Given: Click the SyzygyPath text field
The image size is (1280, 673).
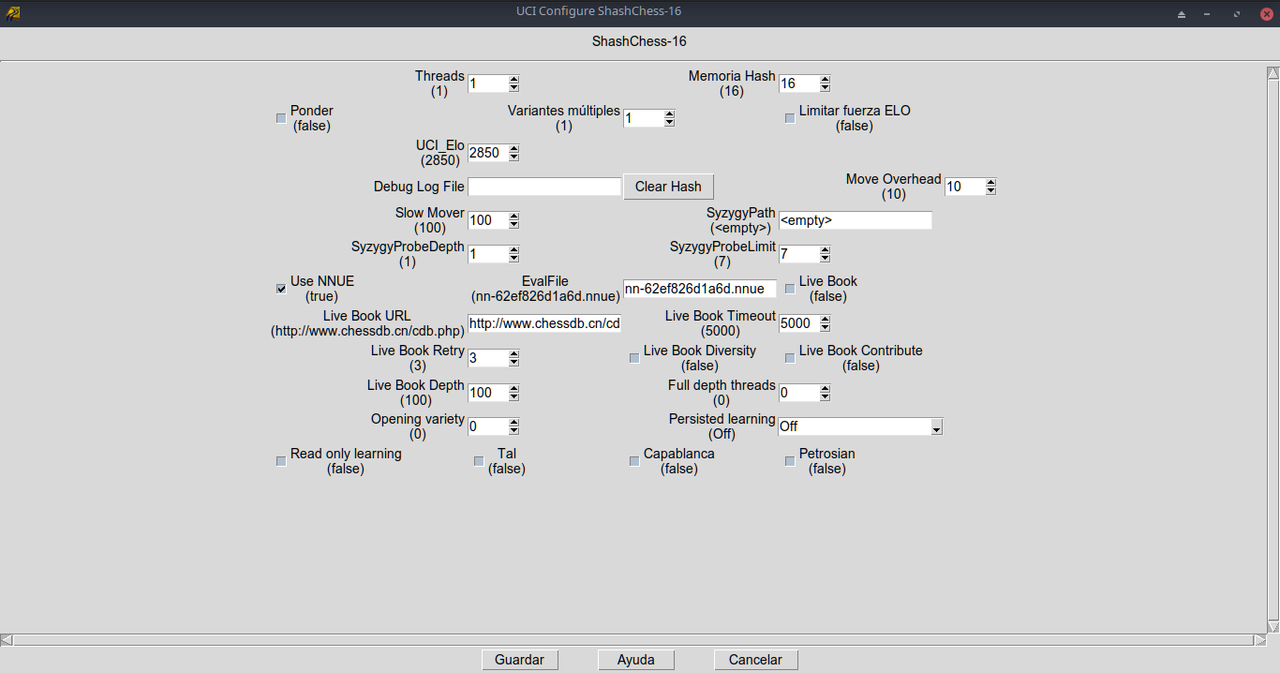Looking at the screenshot, I should pos(855,220).
